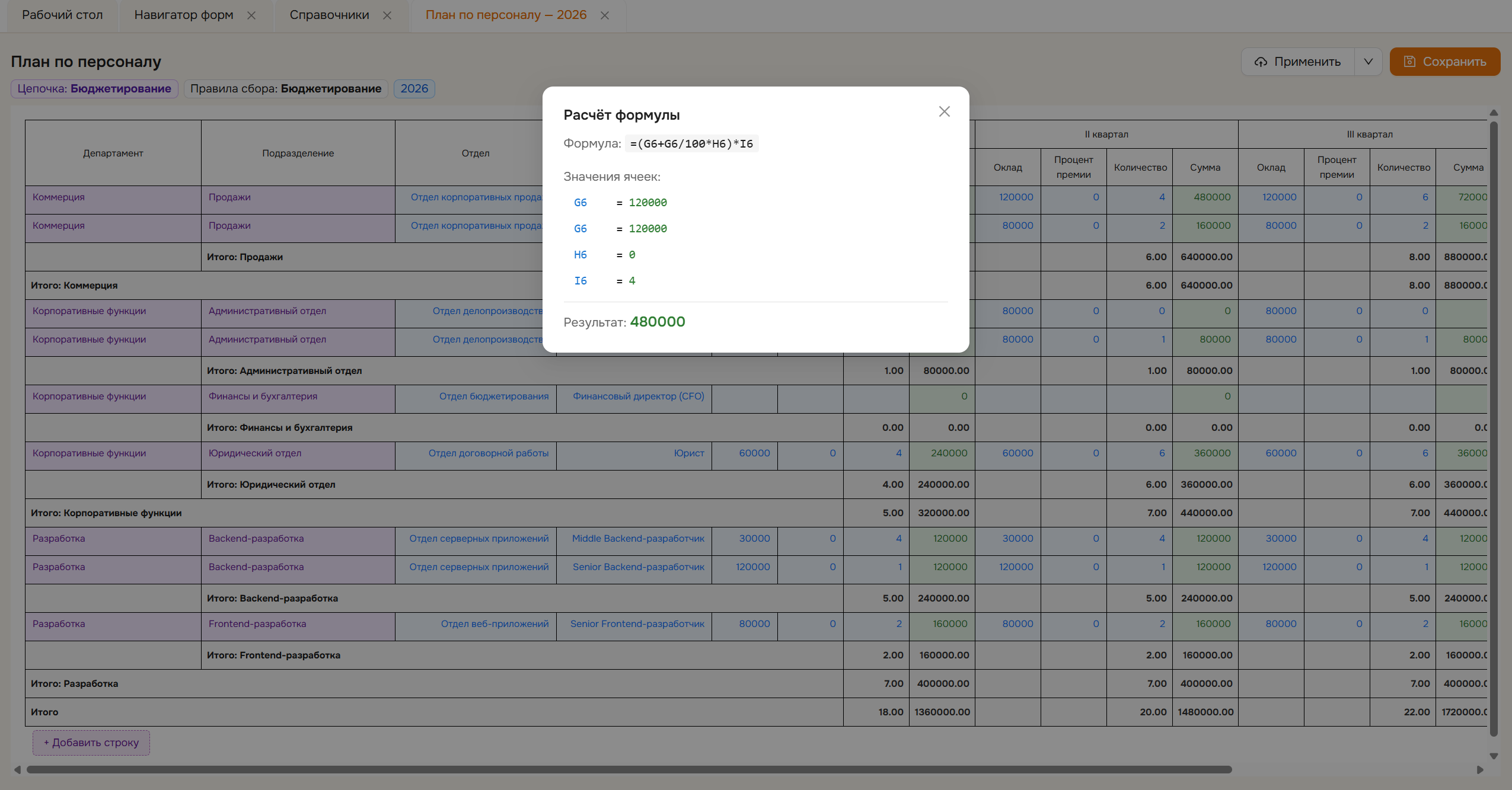
Task: Click the scroll down arrow on right
Action: coord(1494,756)
